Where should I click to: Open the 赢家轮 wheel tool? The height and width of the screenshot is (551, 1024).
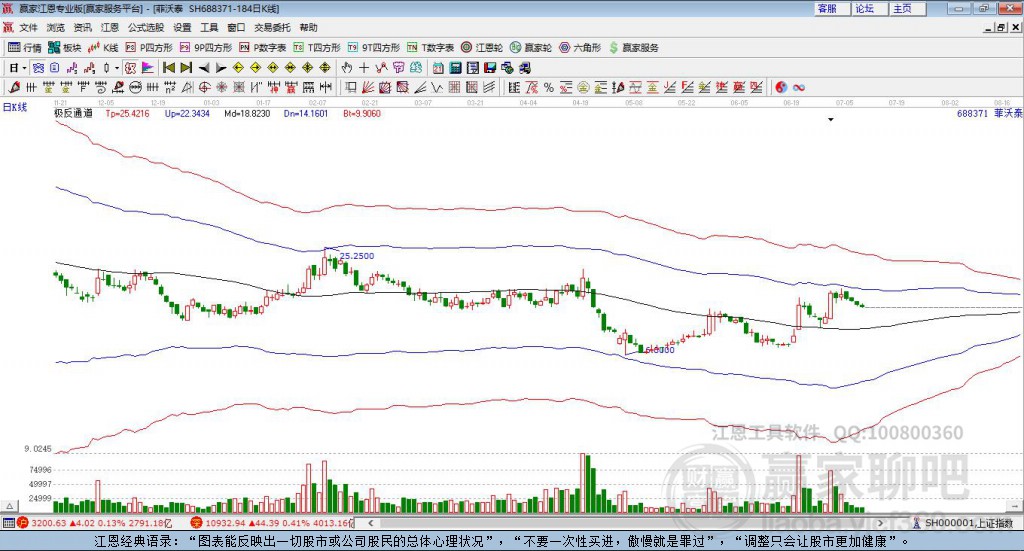point(531,48)
